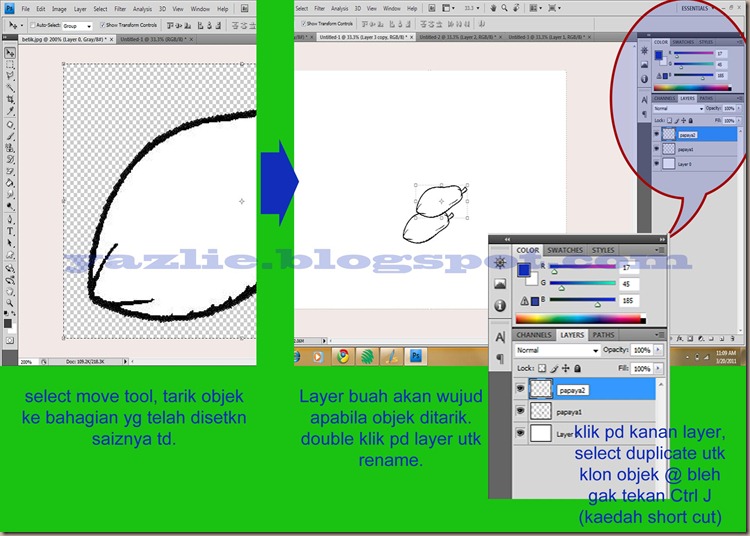Select the Eyedropper tool in toolbox
Screen dimensions: 750x536
point(10,111)
